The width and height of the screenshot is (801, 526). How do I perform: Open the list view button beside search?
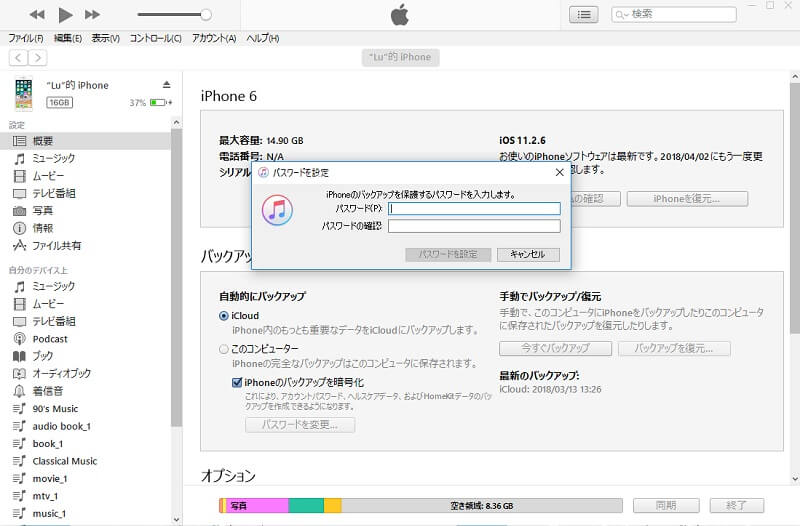[583, 15]
